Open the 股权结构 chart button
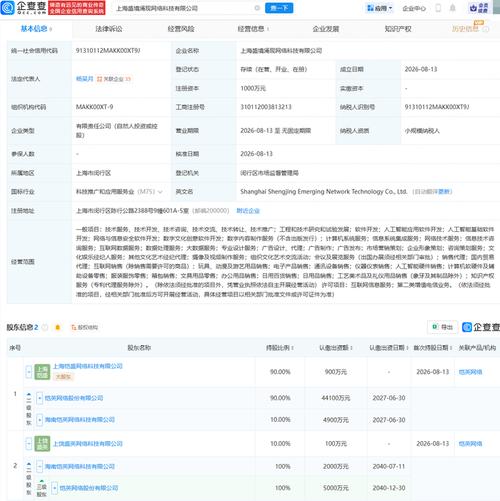Image resolution: width=500 pixels, height=501 pixels. point(84,327)
